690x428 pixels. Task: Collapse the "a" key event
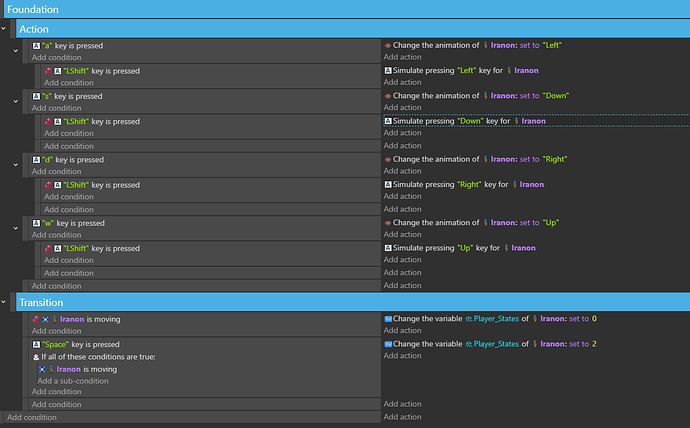click(15, 51)
